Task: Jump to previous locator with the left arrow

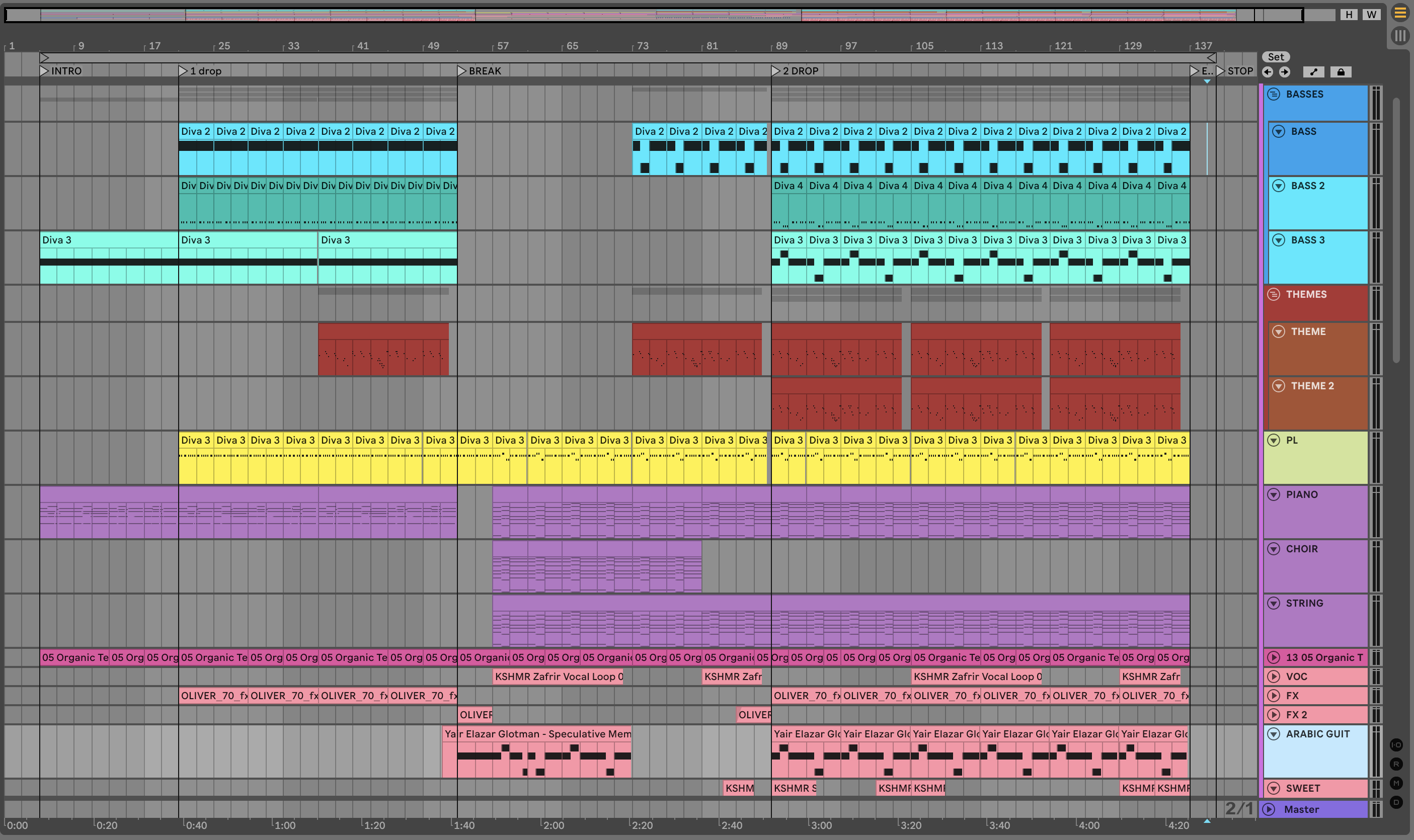Action: tap(1268, 72)
